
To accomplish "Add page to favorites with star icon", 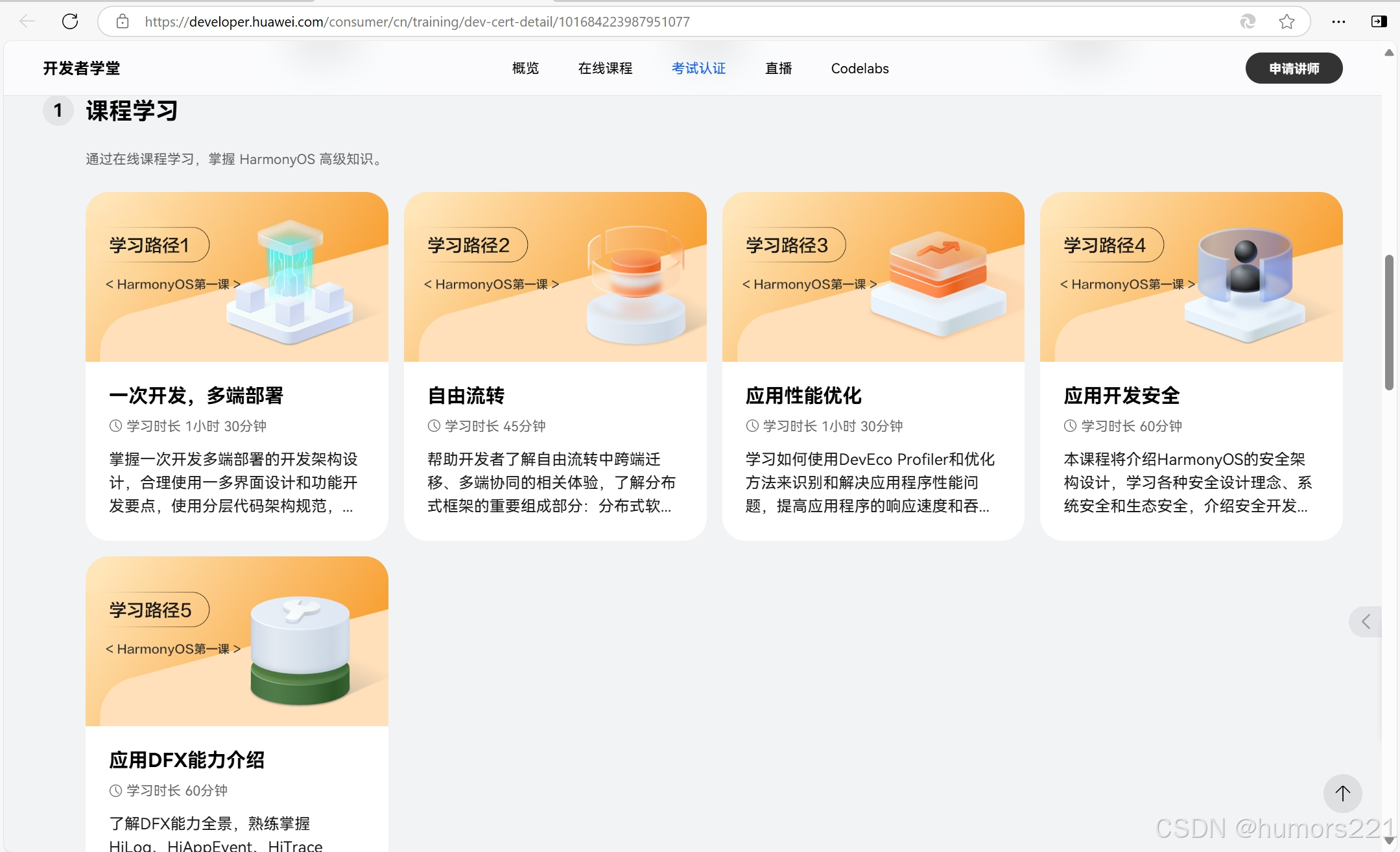I will pyautogui.click(x=1287, y=21).
